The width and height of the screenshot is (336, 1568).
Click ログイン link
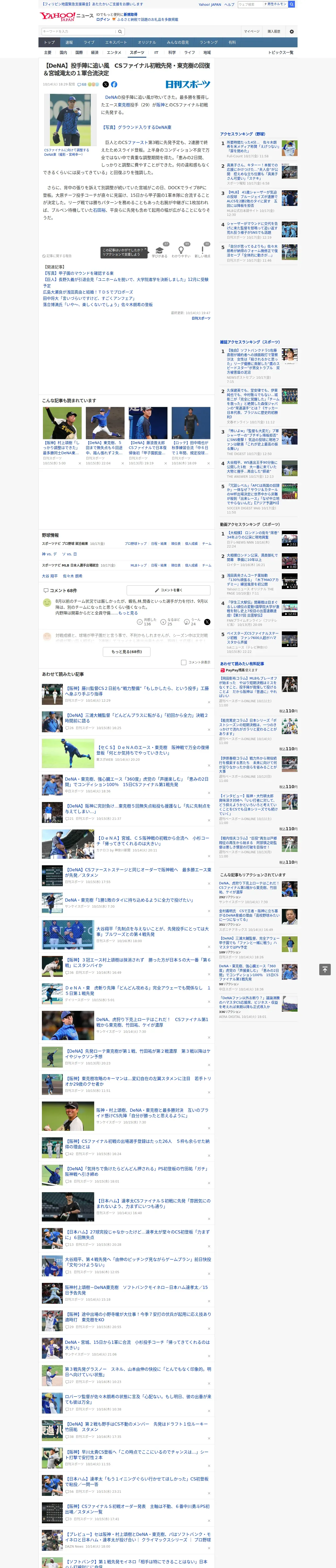click(103, 20)
